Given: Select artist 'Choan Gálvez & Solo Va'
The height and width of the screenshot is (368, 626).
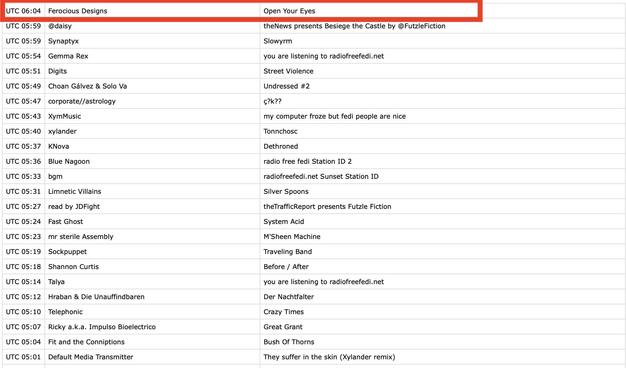Looking at the screenshot, I should click(x=87, y=86).
